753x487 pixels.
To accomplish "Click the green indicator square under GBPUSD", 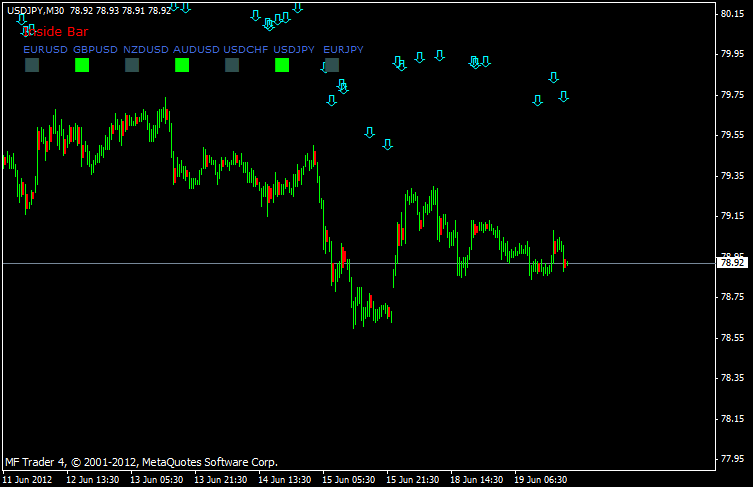I will 82,65.
